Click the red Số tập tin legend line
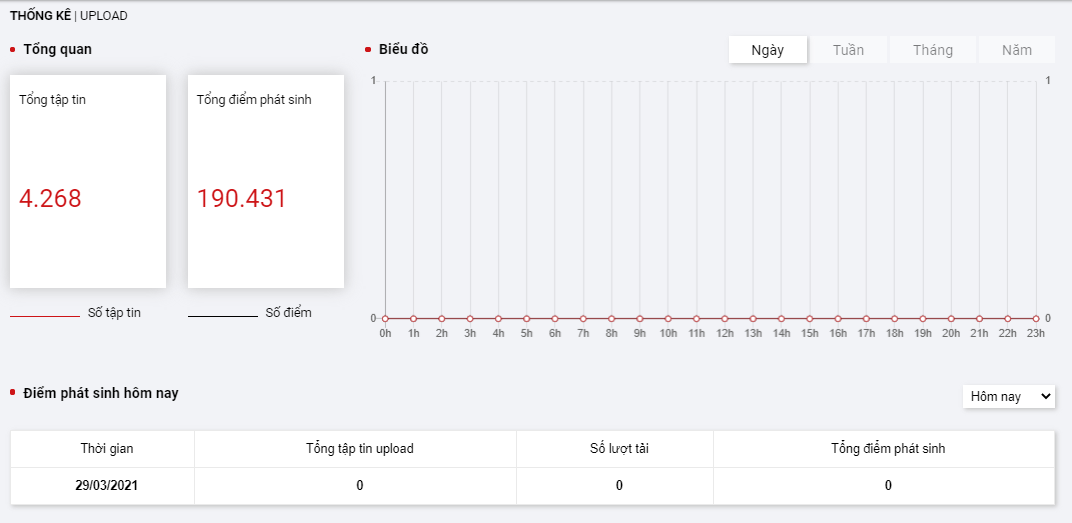 pos(44,316)
